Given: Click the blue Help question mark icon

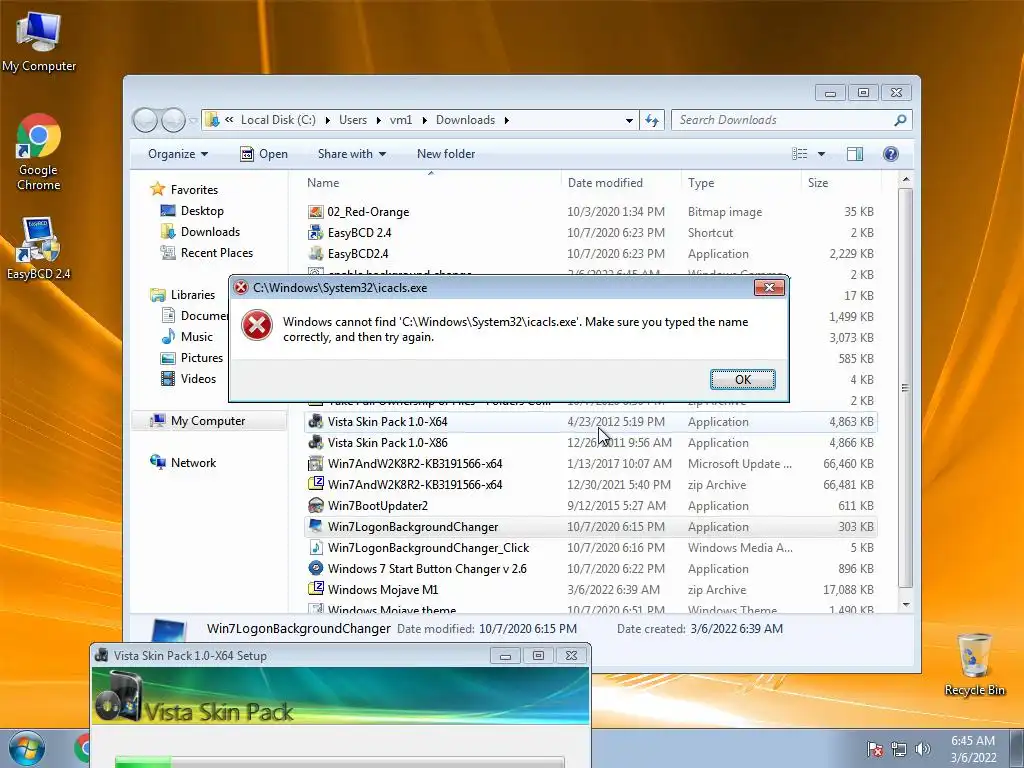Looking at the screenshot, I should [x=890, y=154].
